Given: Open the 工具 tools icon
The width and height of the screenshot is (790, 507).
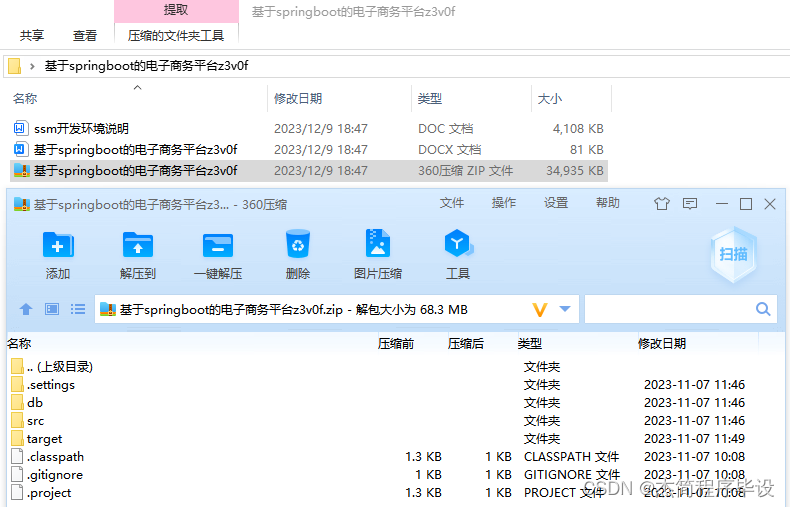Looking at the screenshot, I should click(457, 244).
